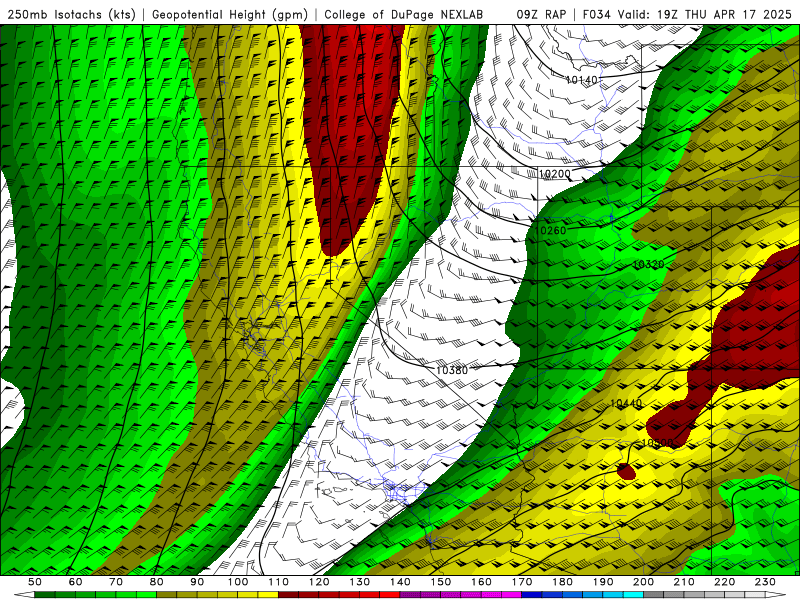Click the 10320 height contour label
This screenshot has width=800, height=600.
[x=648, y=264]
